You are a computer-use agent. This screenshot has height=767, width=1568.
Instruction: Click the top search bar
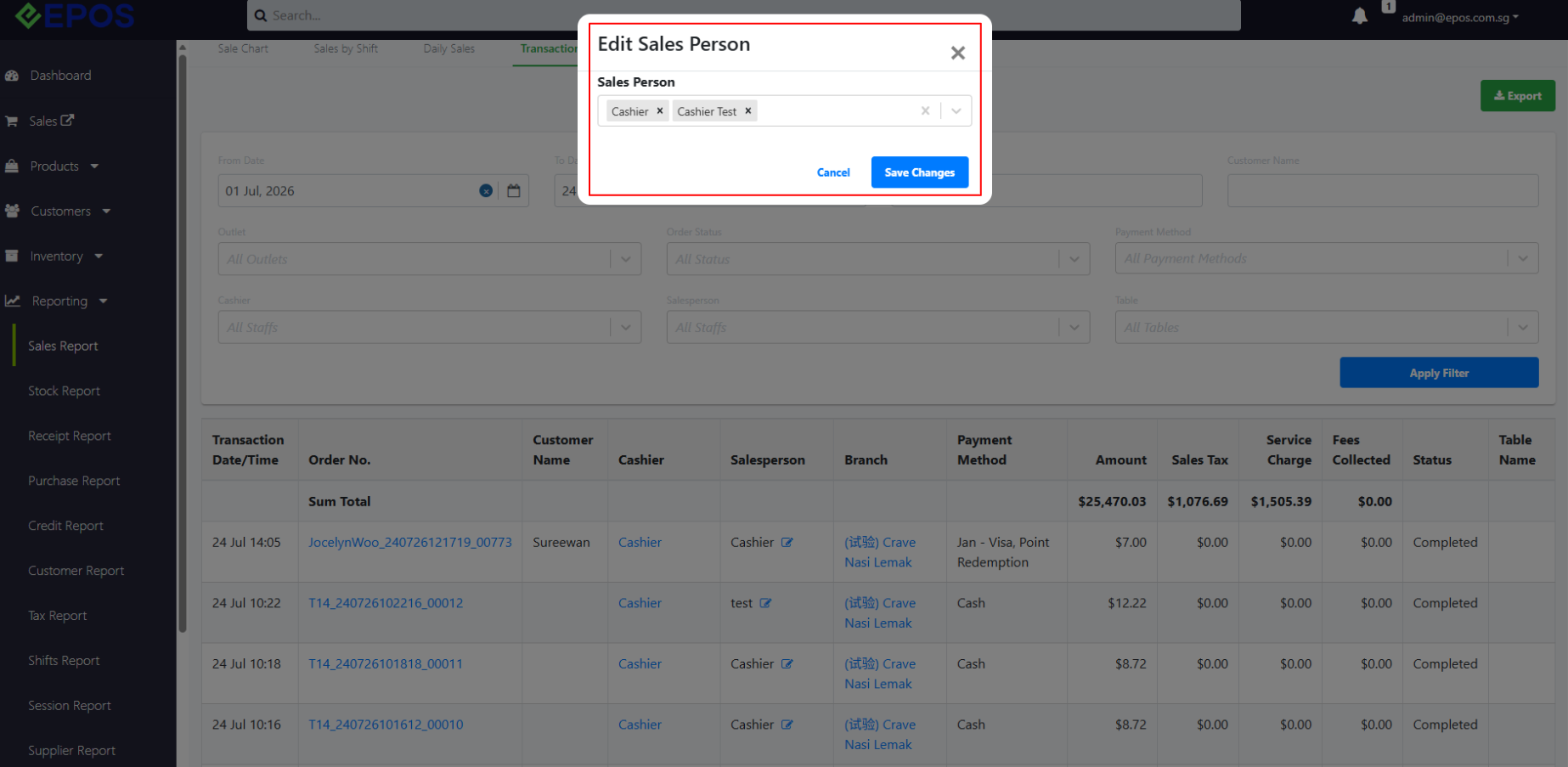click(x=743, y=15)
